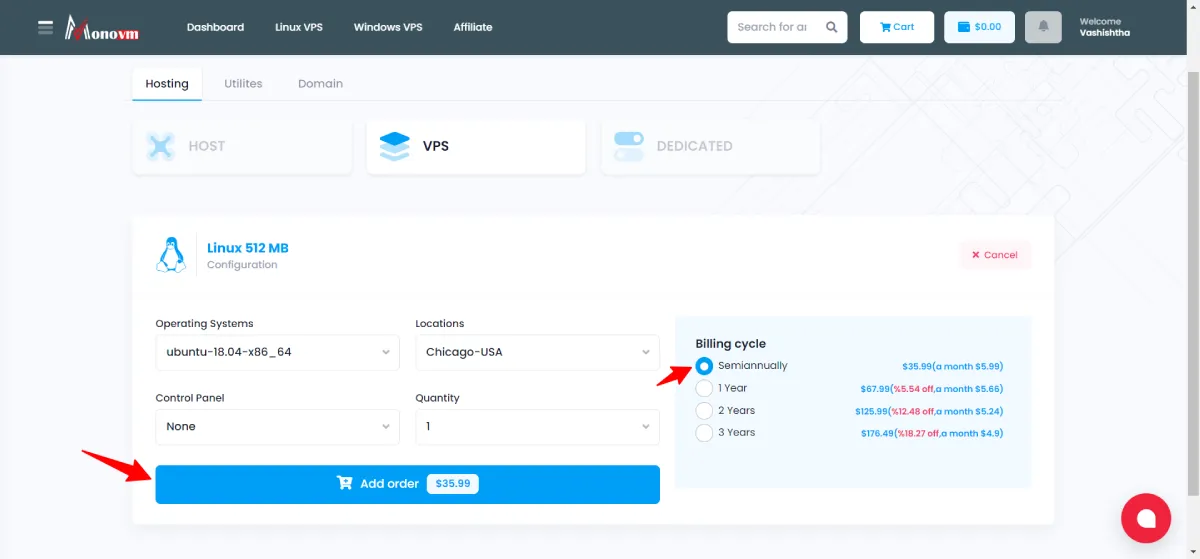Viewport: 1200px width, 559px height.
Task: Go to Dashboard in top navigation
Action: 215,27
